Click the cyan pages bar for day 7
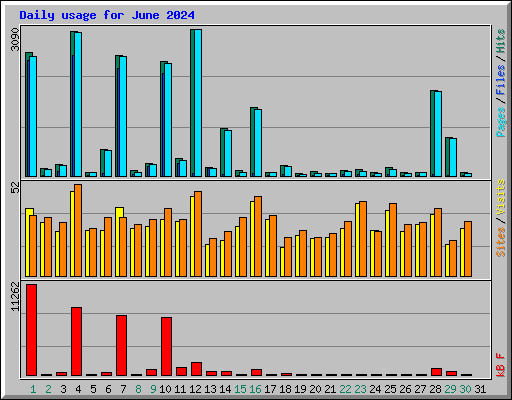The height and width of the screenshot is (400, 512). coord(123,116)
